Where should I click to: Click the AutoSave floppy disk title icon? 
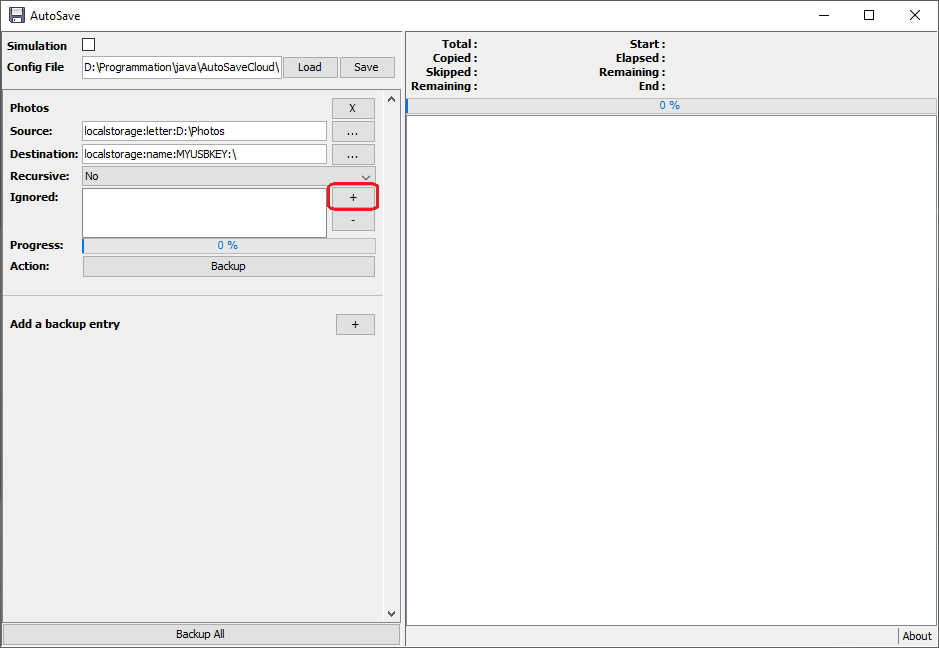(x=17, y=16)
